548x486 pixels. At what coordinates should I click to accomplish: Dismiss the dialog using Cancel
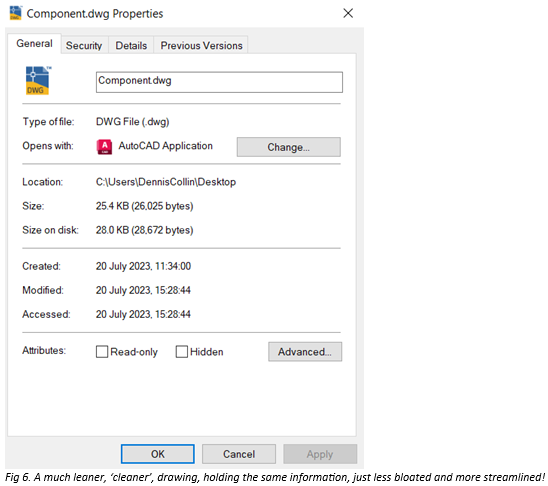point(239,454)
